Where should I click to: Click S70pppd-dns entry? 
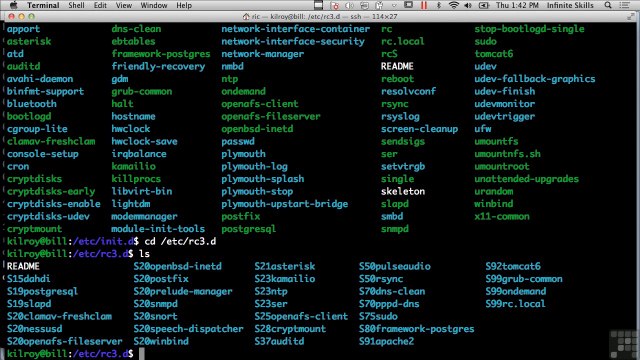pyautogui.click(x=389, y=304)
